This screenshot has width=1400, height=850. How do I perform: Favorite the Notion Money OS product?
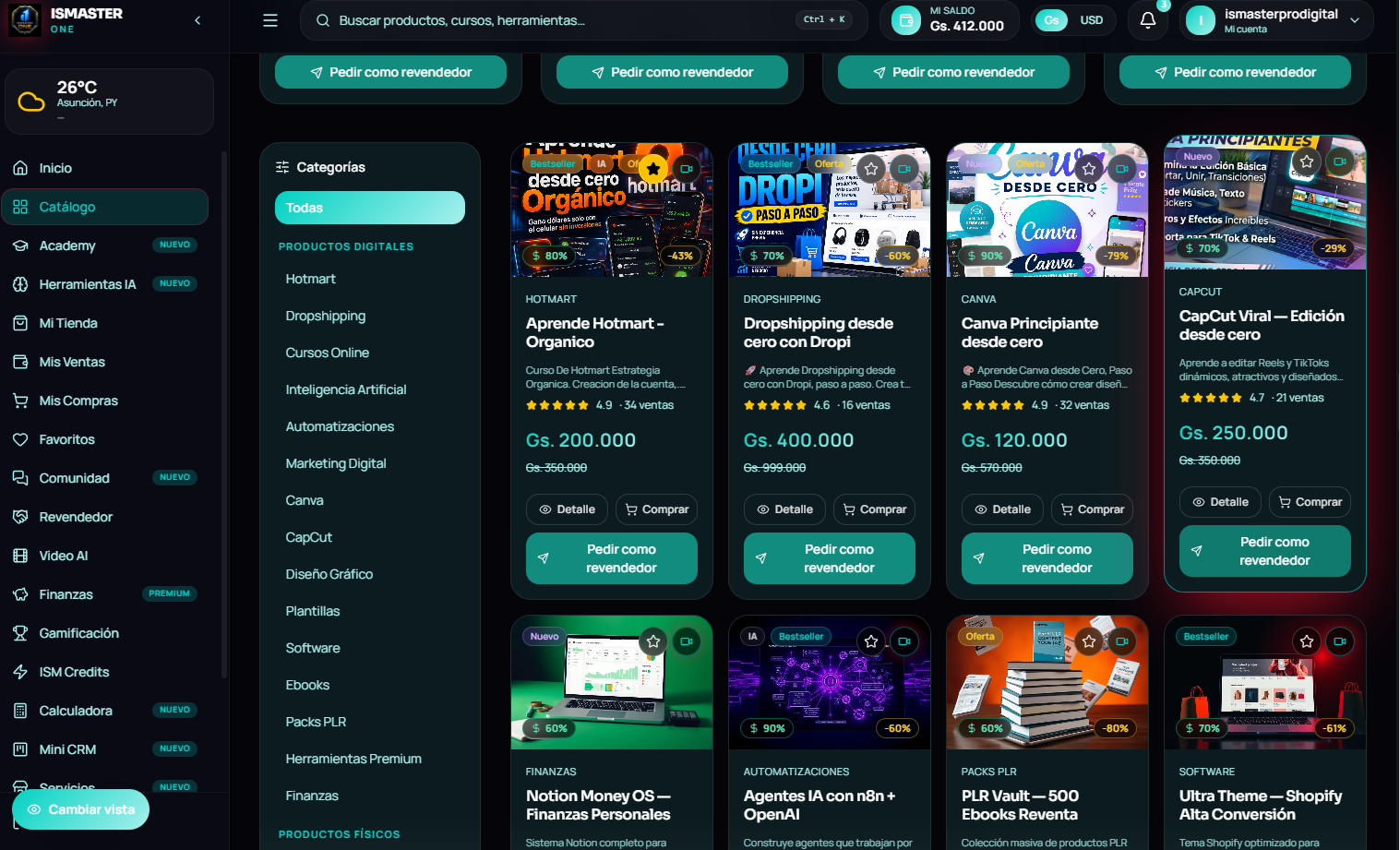pos(653,641)
